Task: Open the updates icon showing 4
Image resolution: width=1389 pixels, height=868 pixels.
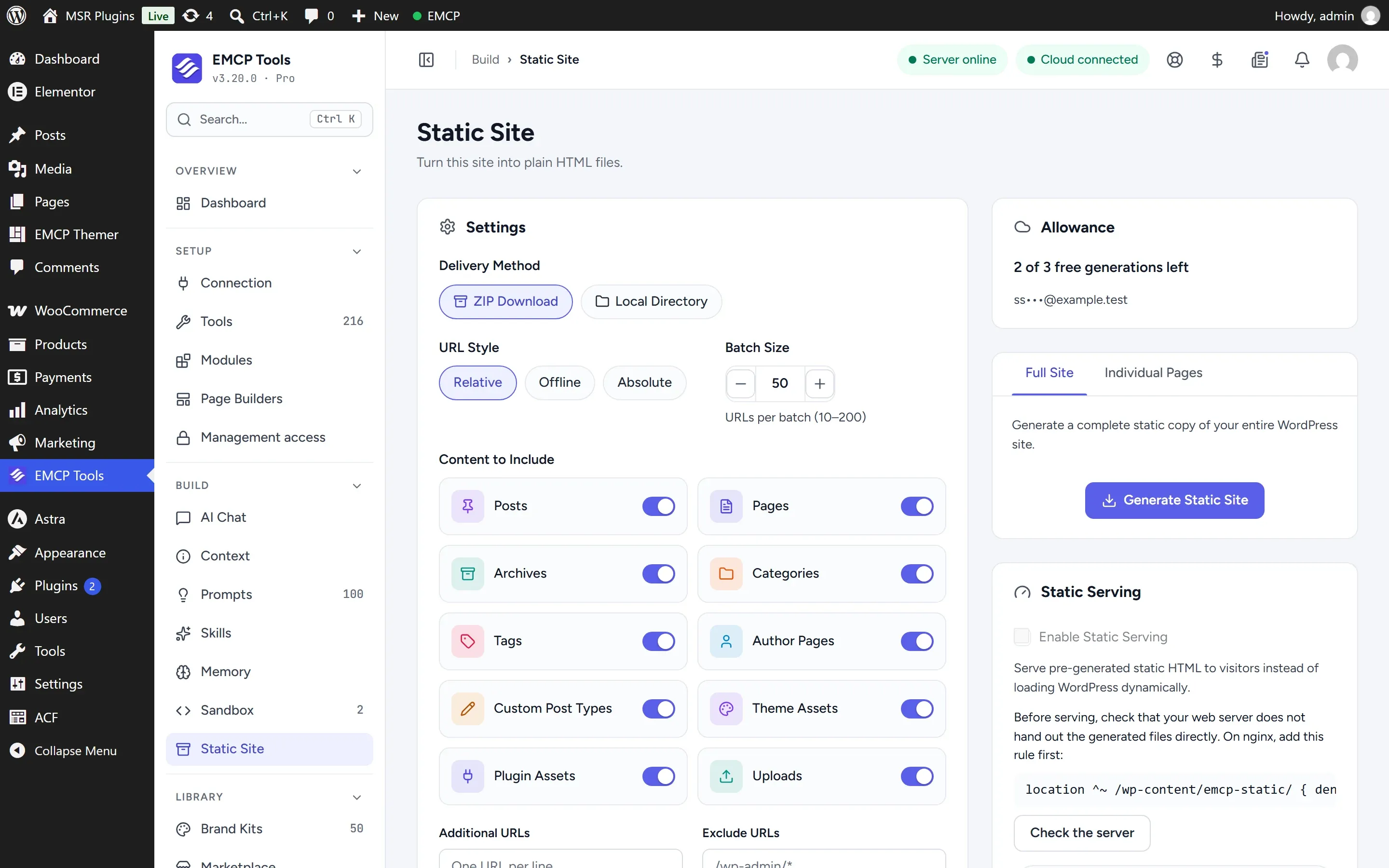Action: (197, 15)
